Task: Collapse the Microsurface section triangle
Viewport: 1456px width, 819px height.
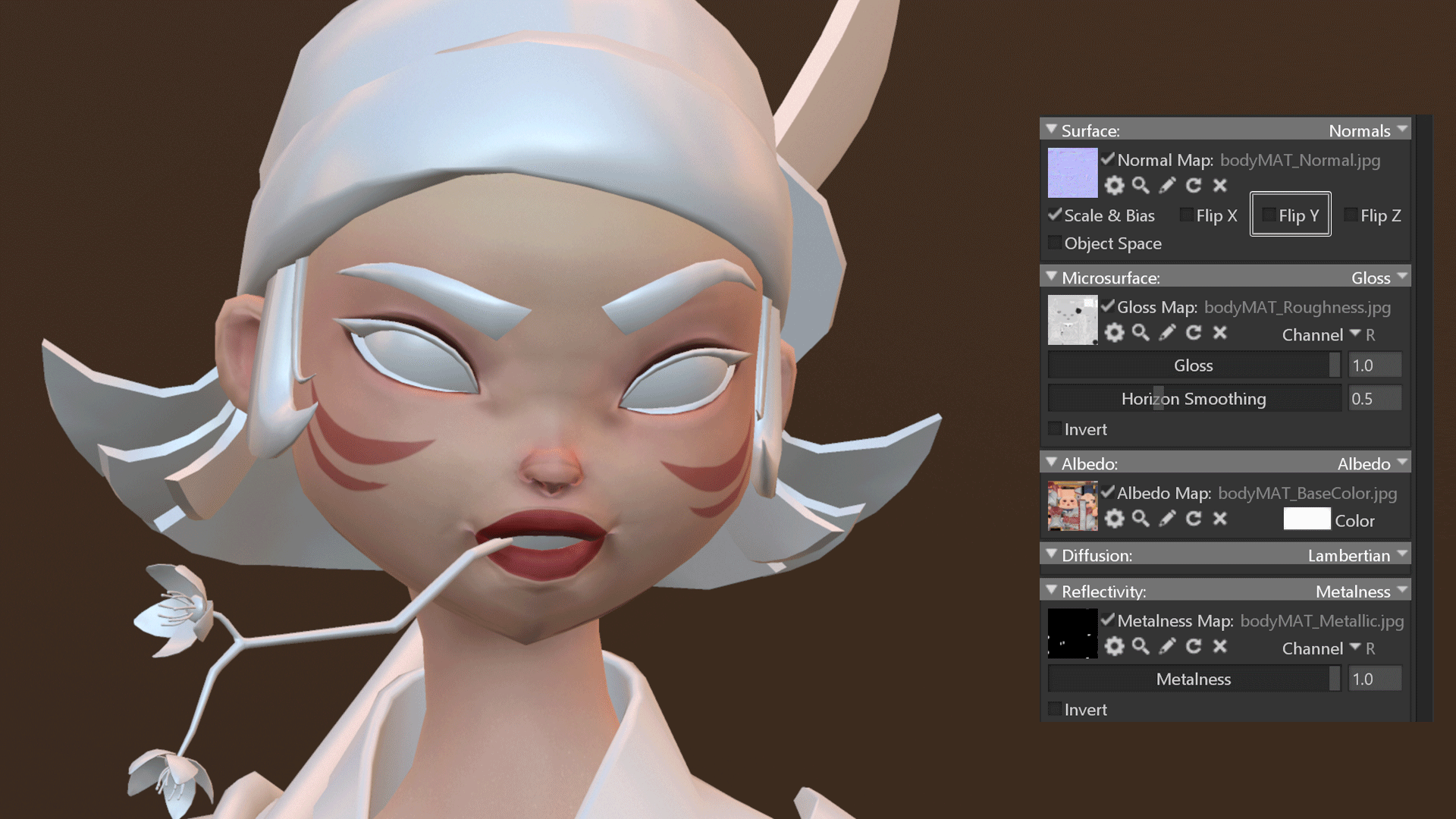Action: pos(1051,277)
